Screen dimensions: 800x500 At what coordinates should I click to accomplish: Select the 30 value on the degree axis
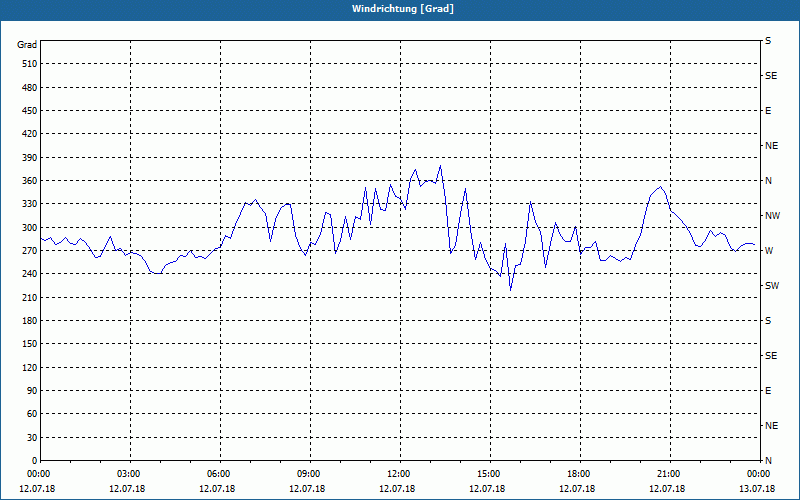click(32, 438)
